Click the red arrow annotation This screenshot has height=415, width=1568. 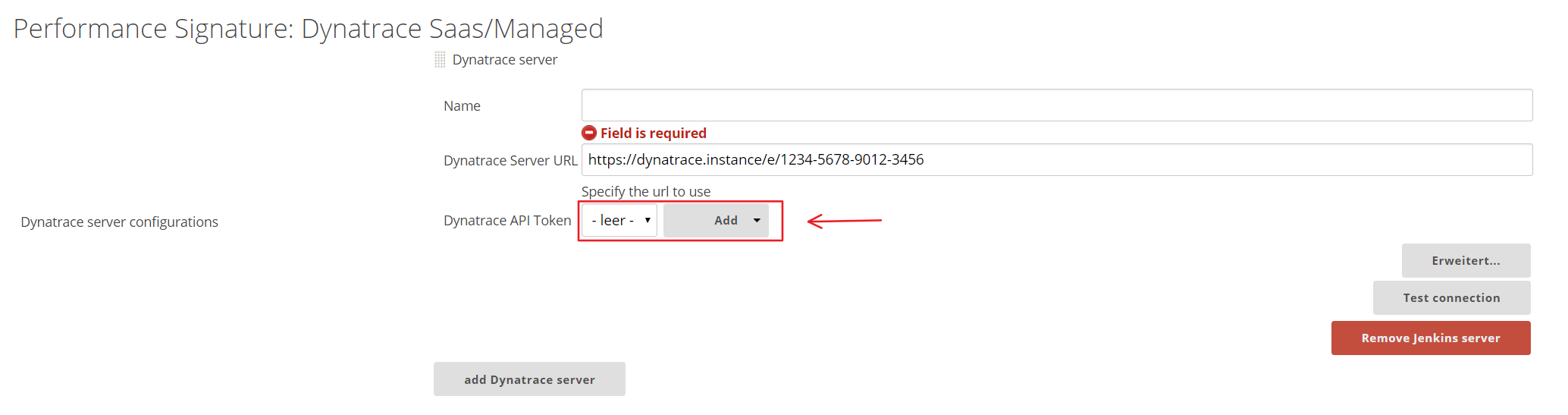click(x=844, y=221)
